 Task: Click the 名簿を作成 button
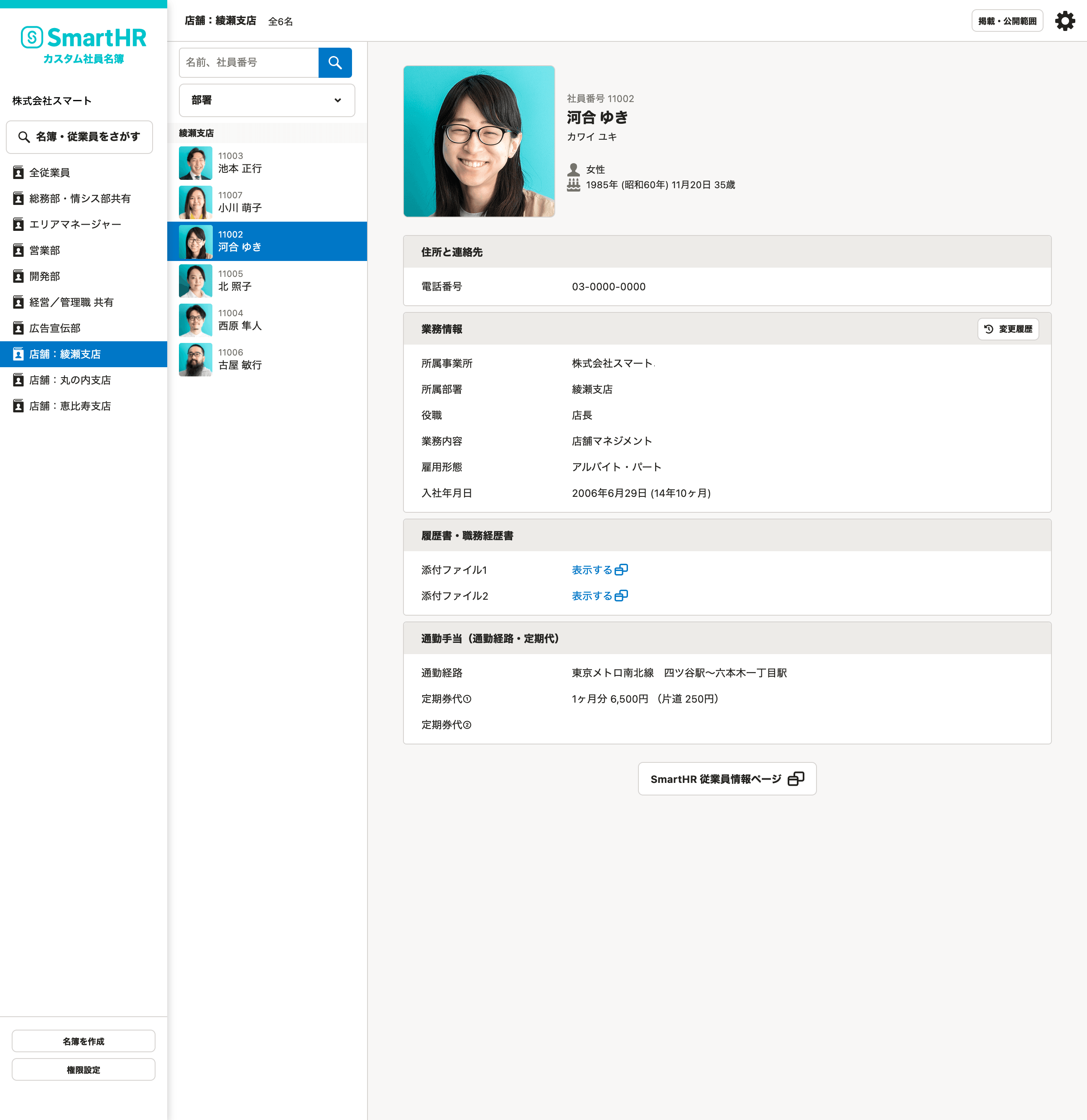[83, 1041]
